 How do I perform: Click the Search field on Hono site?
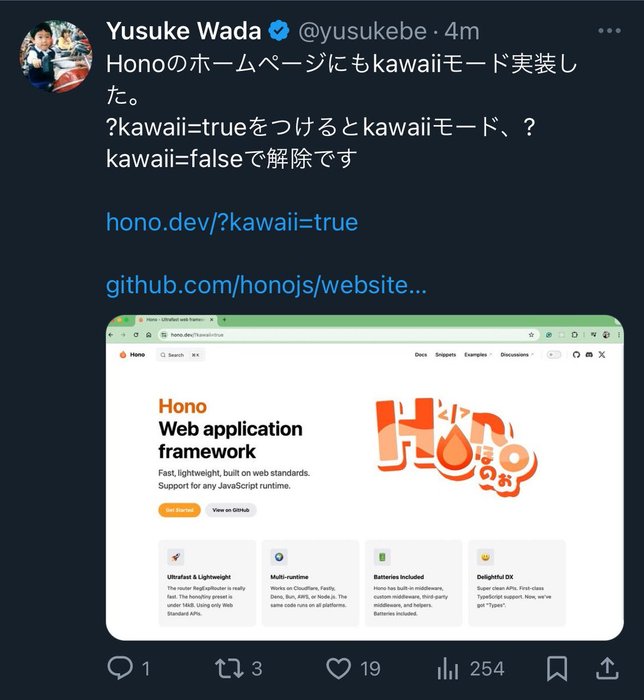click(x=181, y=355)
